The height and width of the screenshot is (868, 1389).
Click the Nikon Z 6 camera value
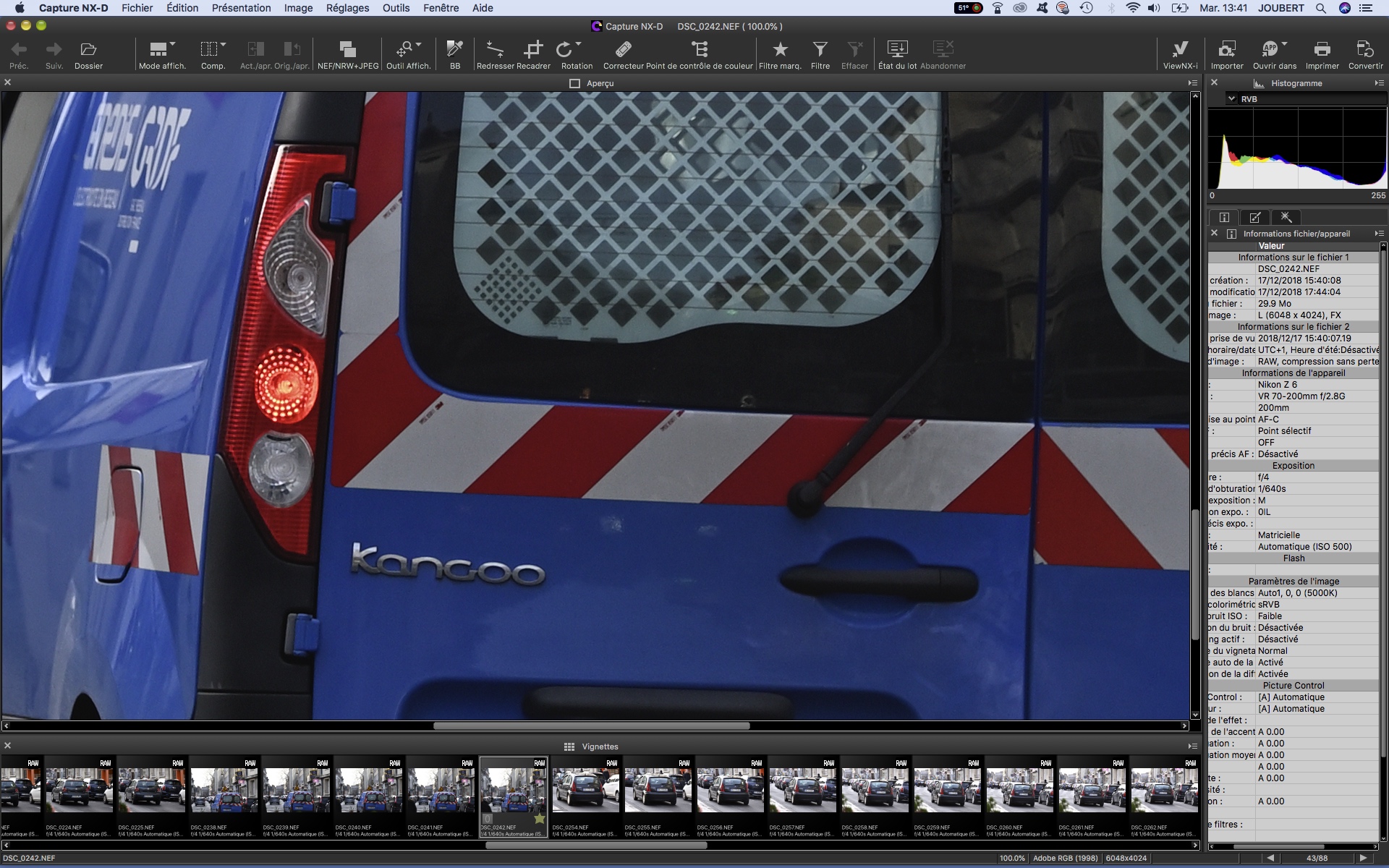click(1277, 384)
